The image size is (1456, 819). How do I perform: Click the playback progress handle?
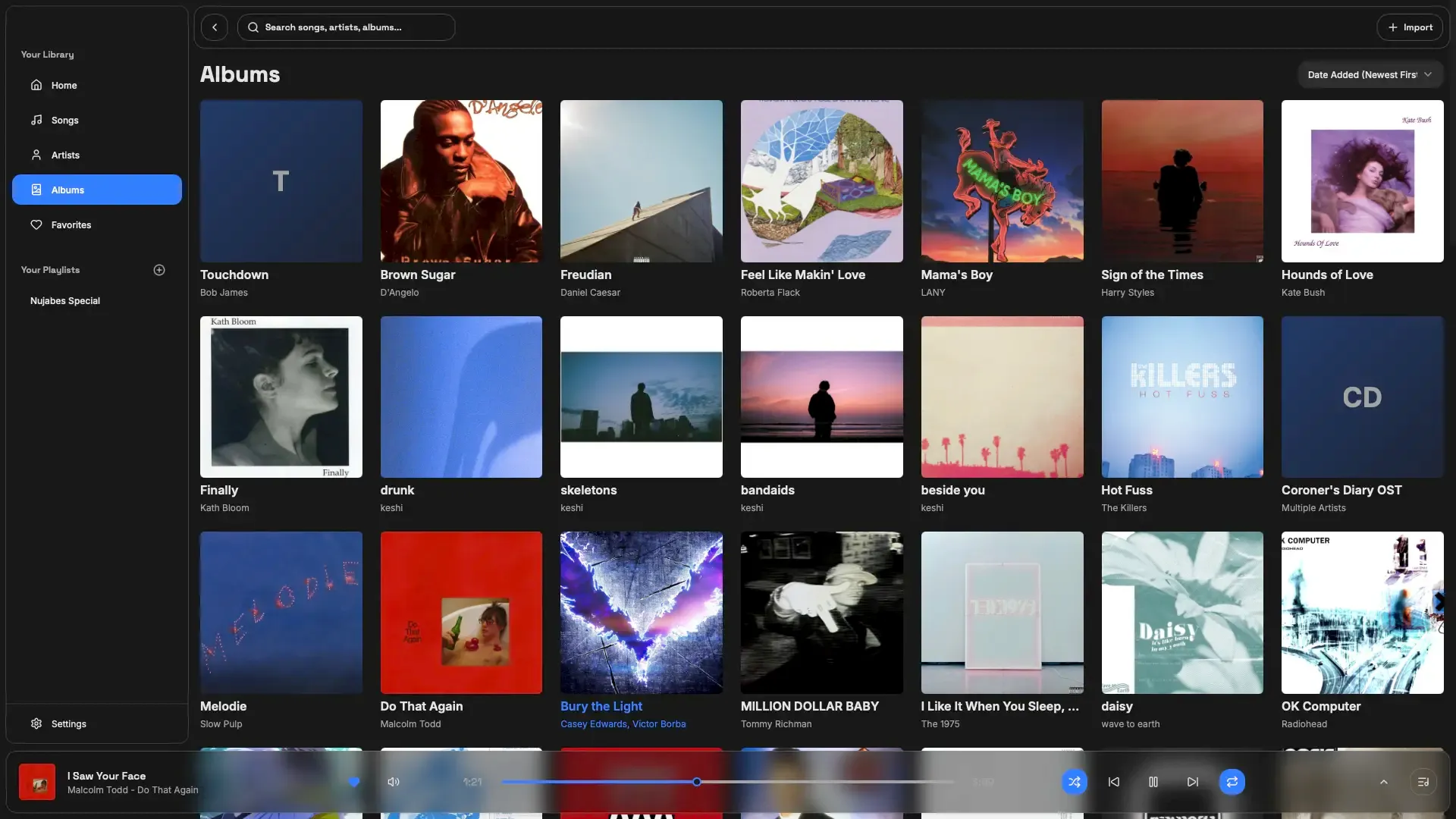697,782
